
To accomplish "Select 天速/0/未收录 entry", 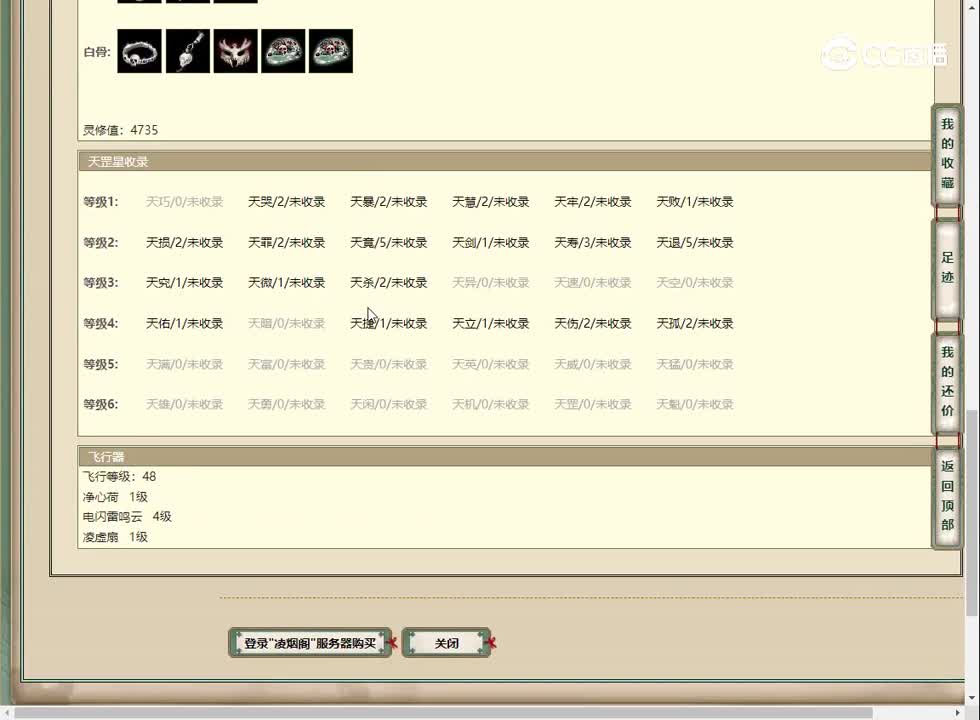I will (592, 282).
